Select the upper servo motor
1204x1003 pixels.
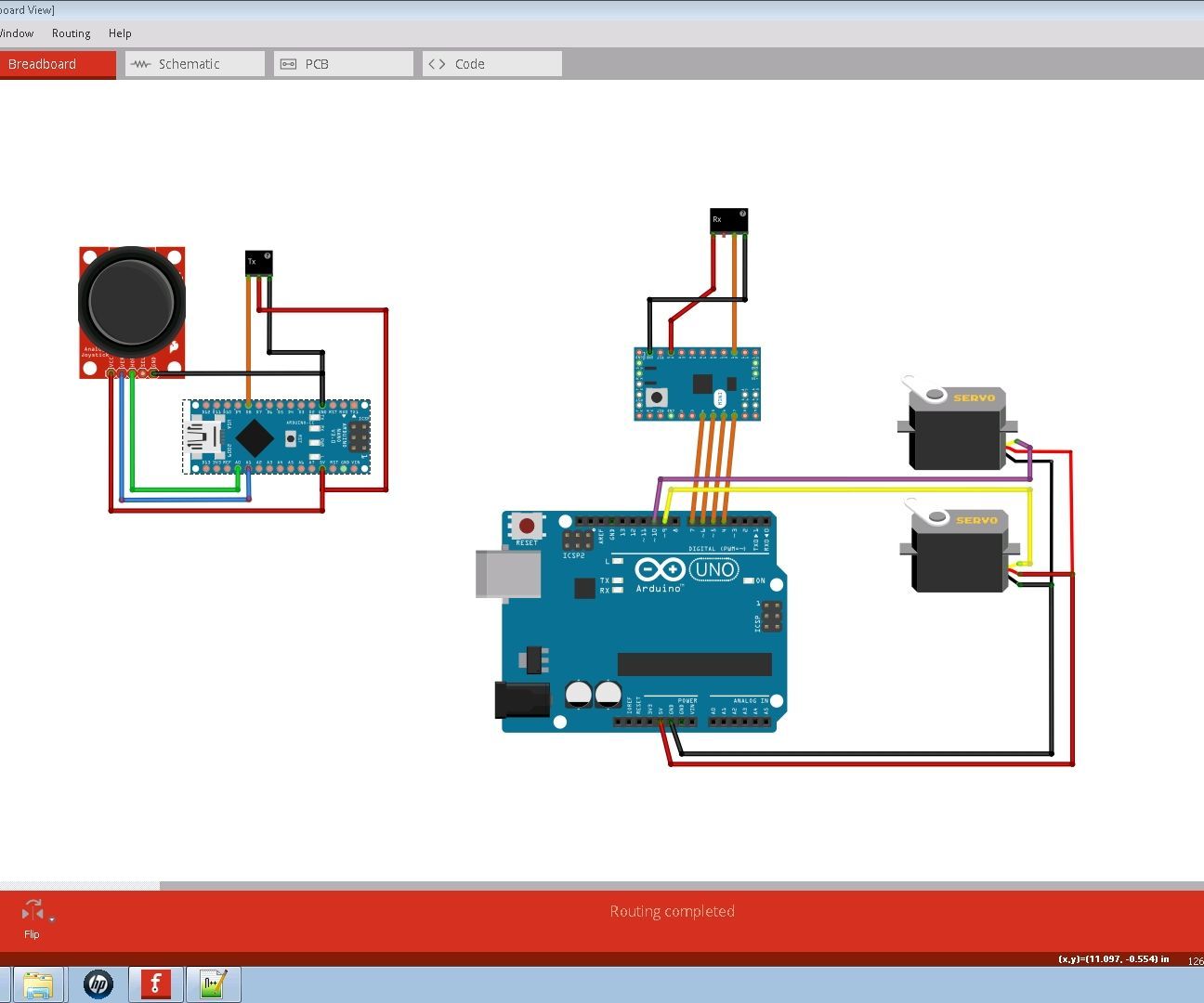pos(955,427)
